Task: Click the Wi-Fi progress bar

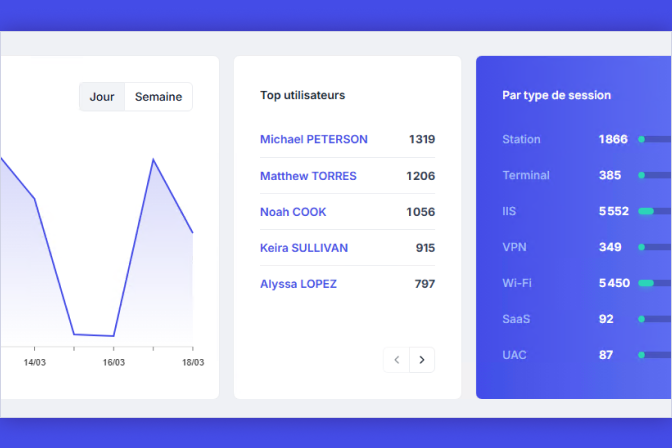Action: (x=654, y=283)
